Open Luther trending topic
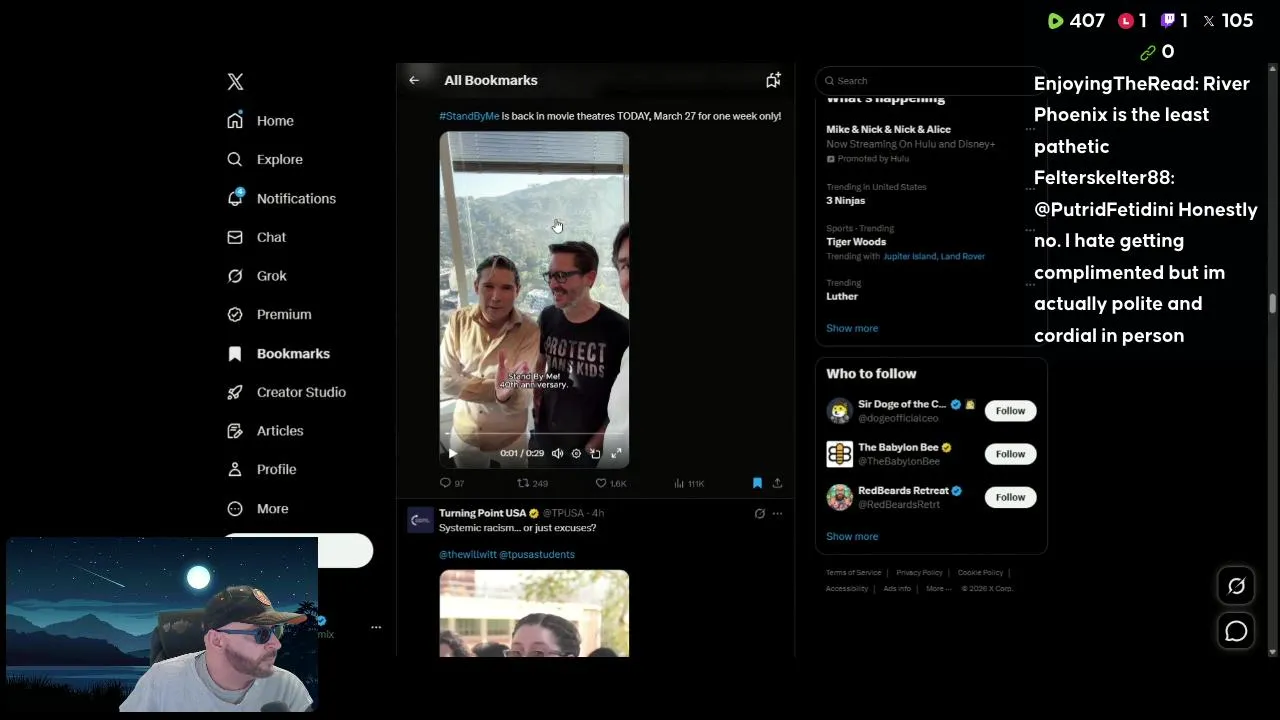 coord(842,296)
